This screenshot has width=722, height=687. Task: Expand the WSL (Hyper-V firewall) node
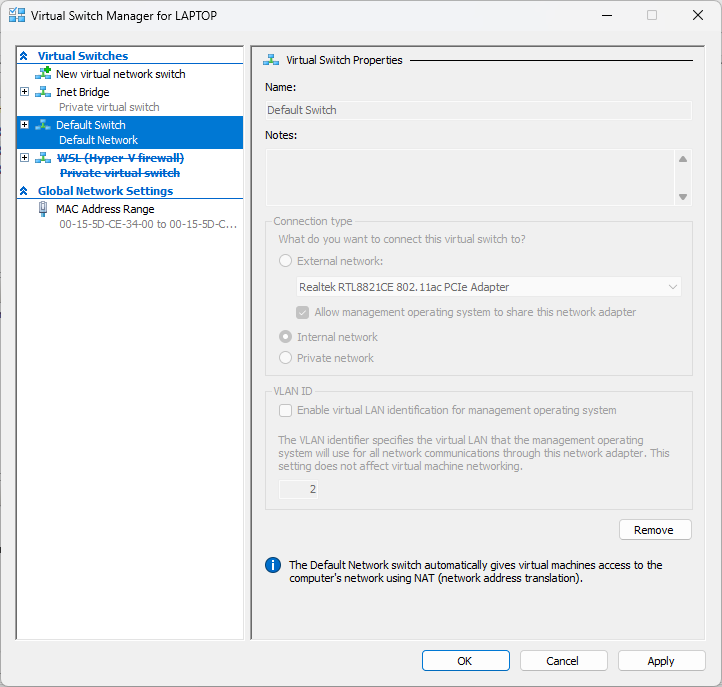point(25,158)
